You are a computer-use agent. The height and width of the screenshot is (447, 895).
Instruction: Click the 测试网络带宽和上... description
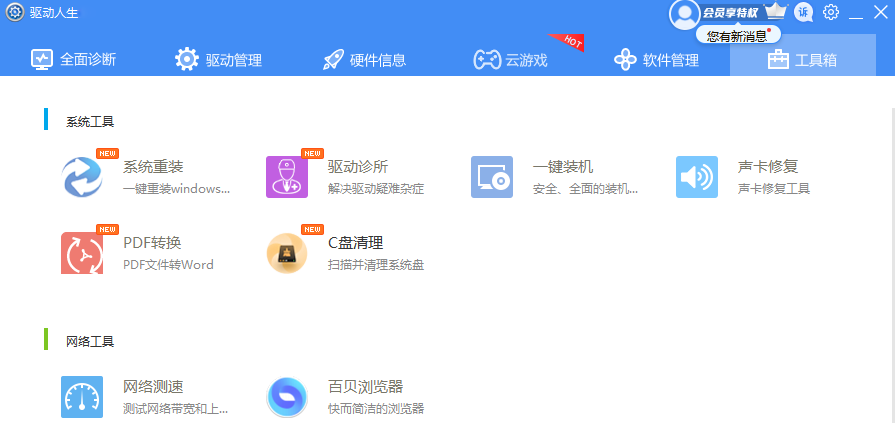point(175,409)
